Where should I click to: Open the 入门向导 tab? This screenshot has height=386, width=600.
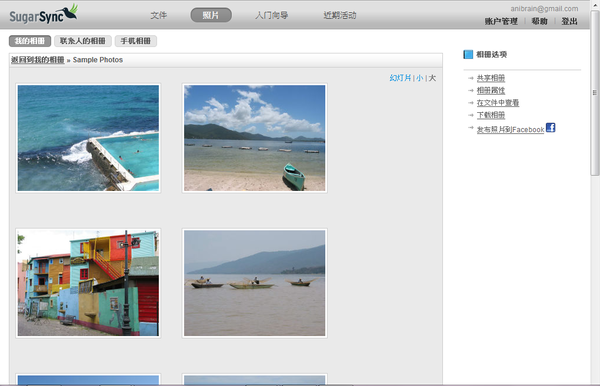pos(272,15)
